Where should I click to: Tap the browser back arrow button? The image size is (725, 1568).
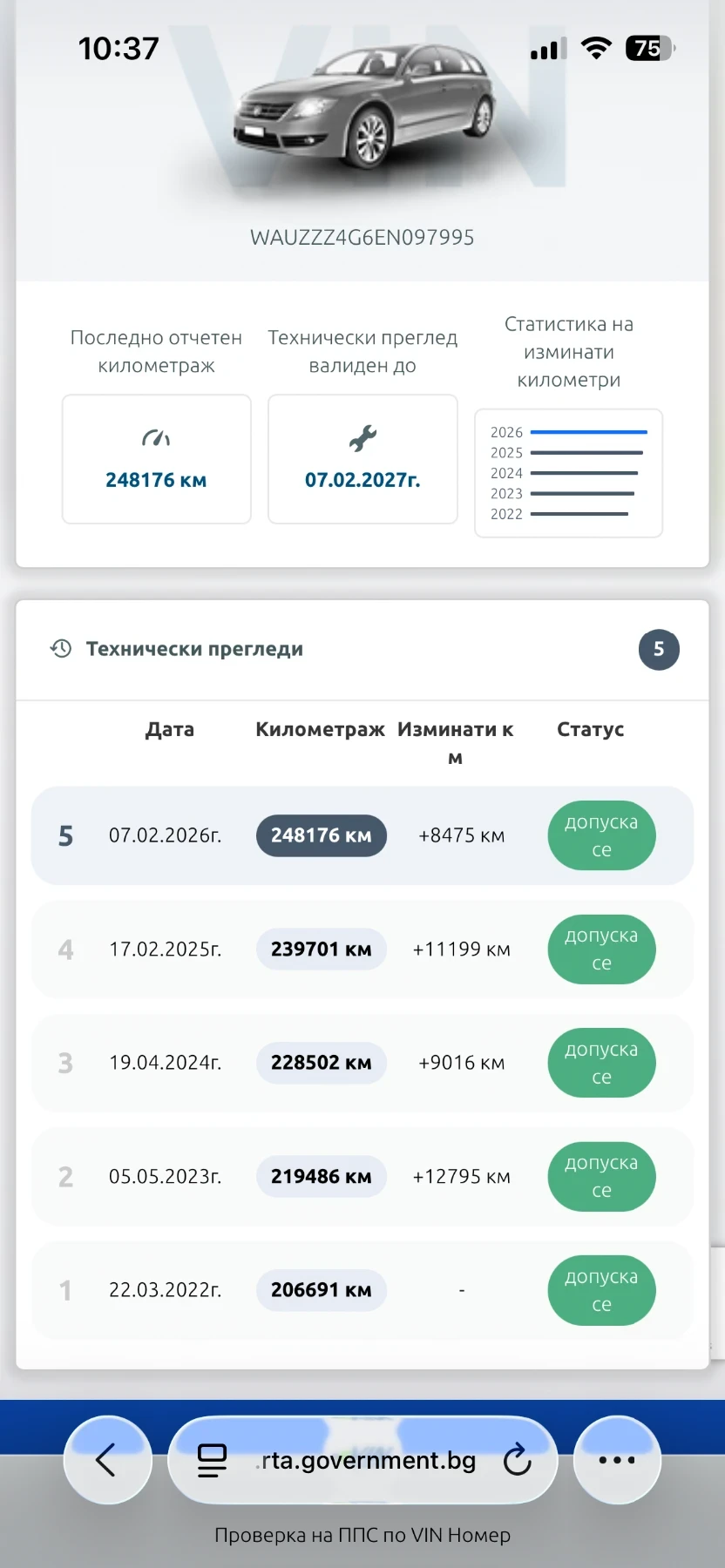pyautogui.click(x=107, y=1460)
